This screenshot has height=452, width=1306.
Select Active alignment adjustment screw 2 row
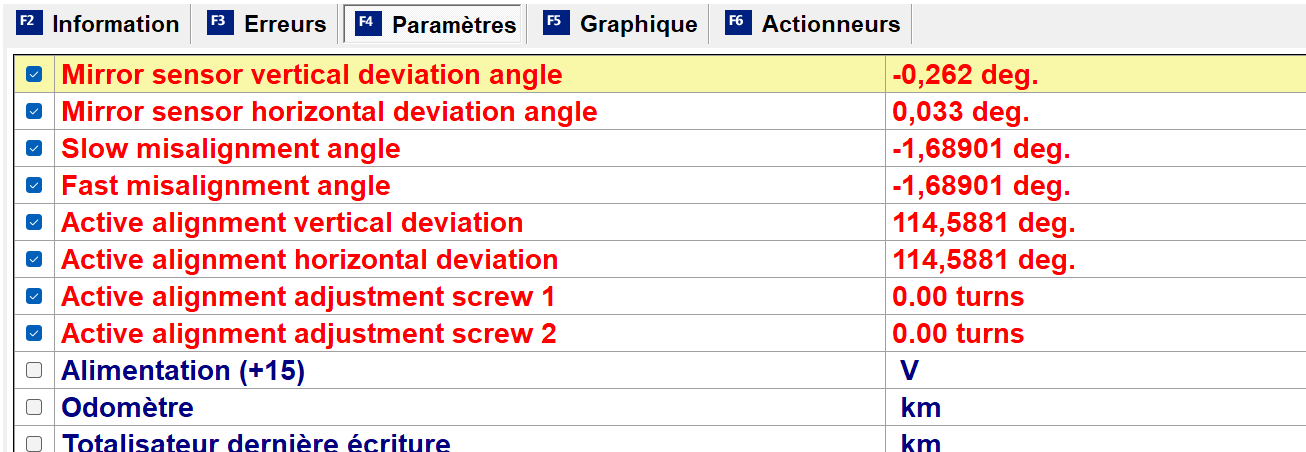pyautogui.click(x=309, y=334)
